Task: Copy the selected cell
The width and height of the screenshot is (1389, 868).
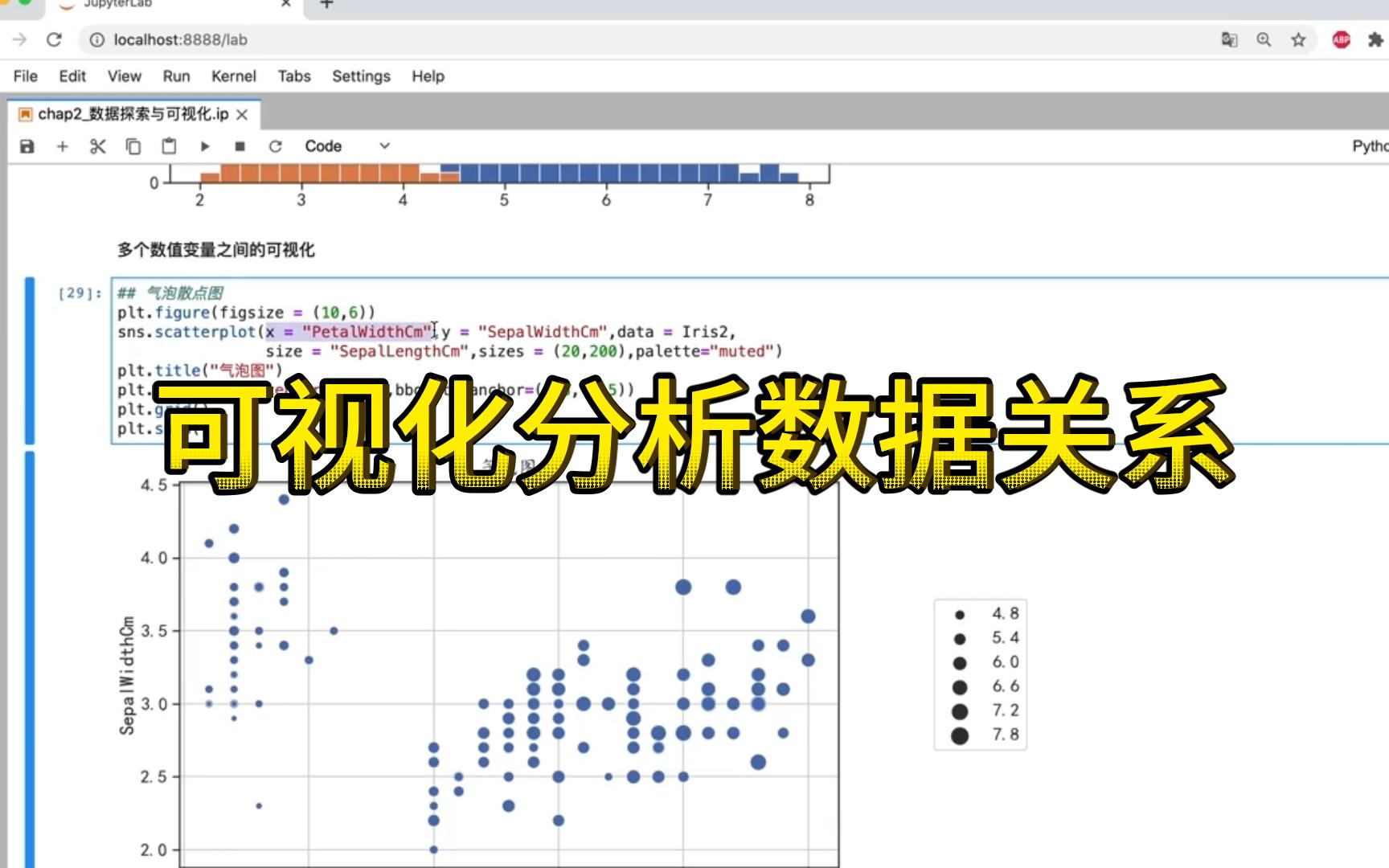Action: pos(133,146)
